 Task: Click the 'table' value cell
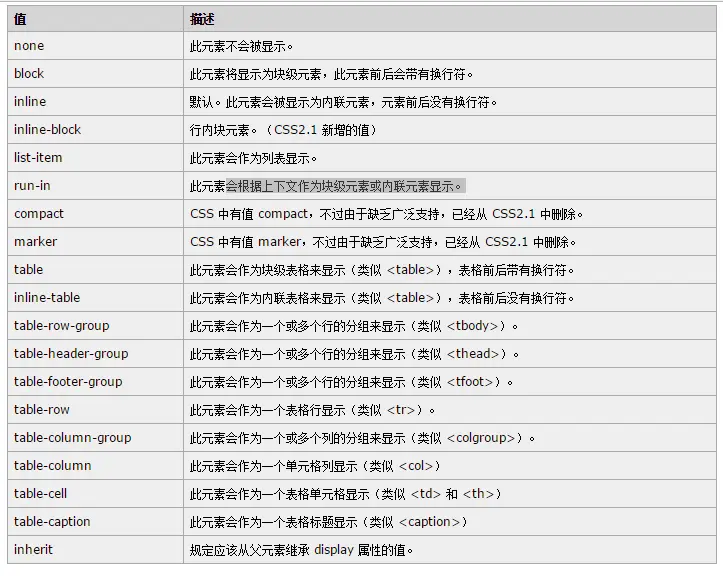95,269
